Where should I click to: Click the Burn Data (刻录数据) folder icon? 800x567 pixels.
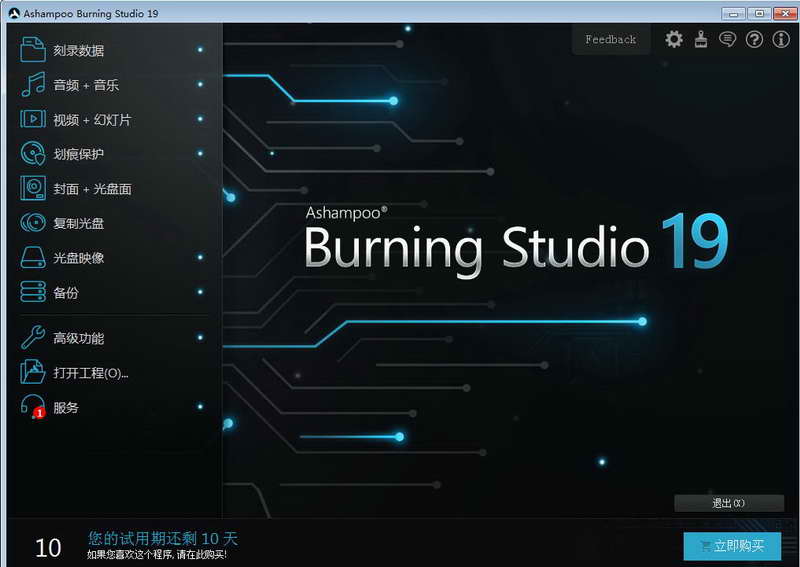(33, 50)
